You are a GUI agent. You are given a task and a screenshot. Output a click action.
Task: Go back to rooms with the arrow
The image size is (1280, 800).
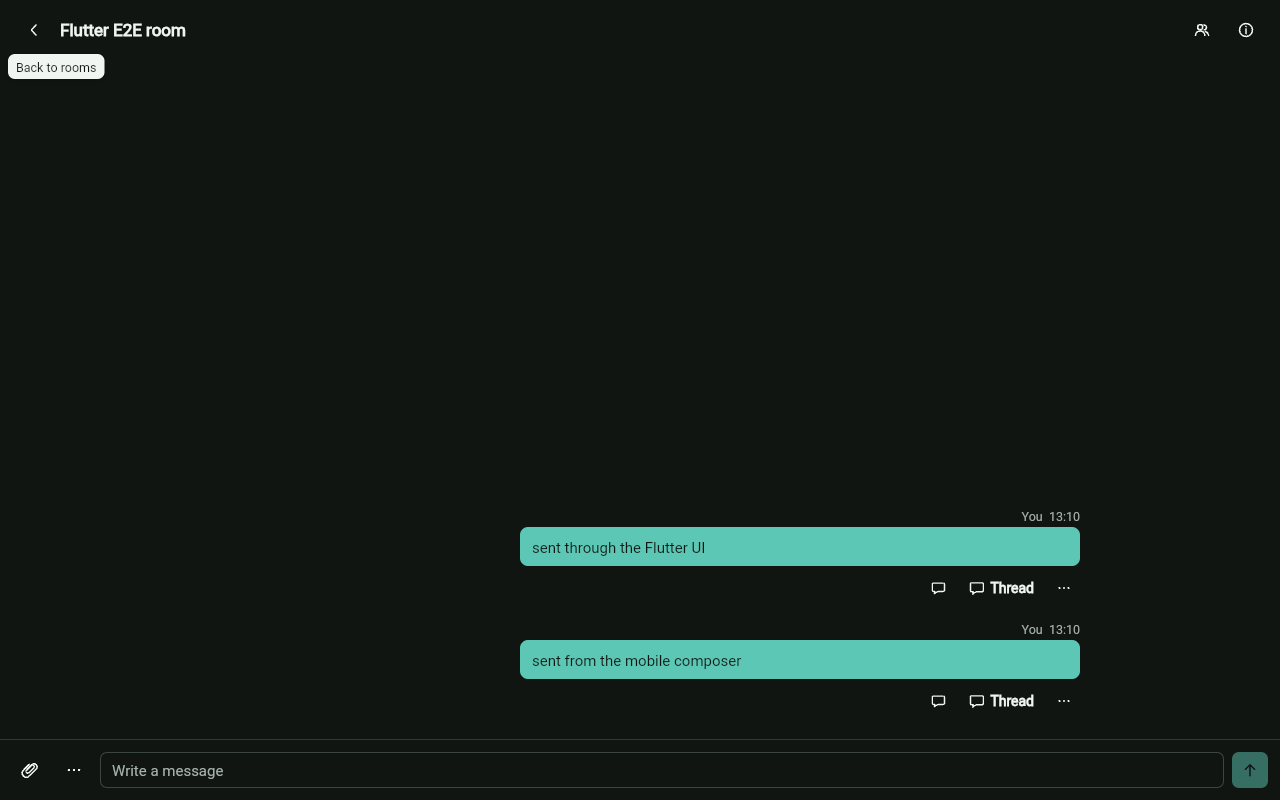(x=34, y=30)
